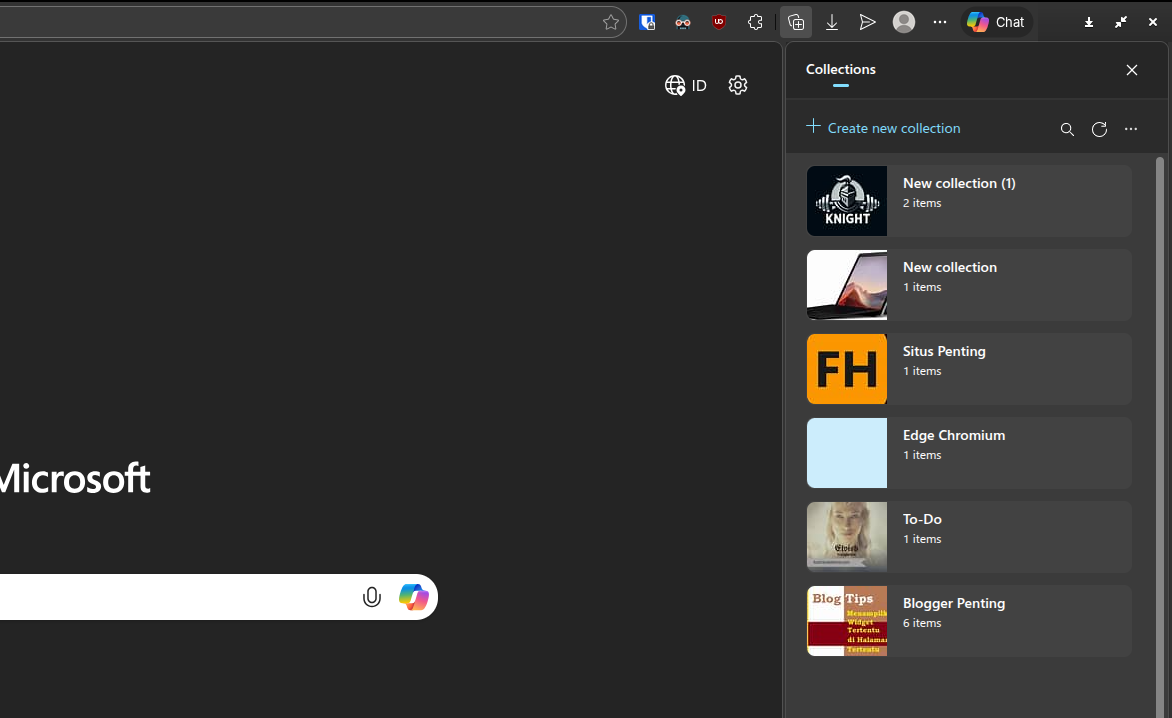Viewport: 1172px width, 718px height.
Task: Open the user profile avatar
Action: (904, 22)
